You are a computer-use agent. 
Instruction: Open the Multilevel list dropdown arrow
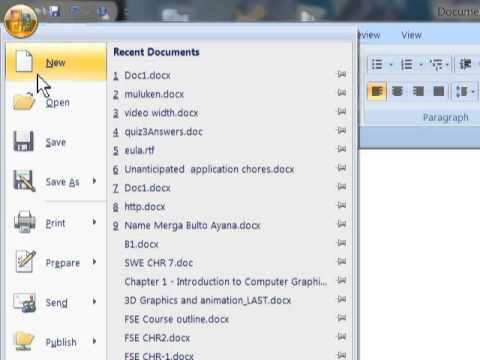pos(447,64)
